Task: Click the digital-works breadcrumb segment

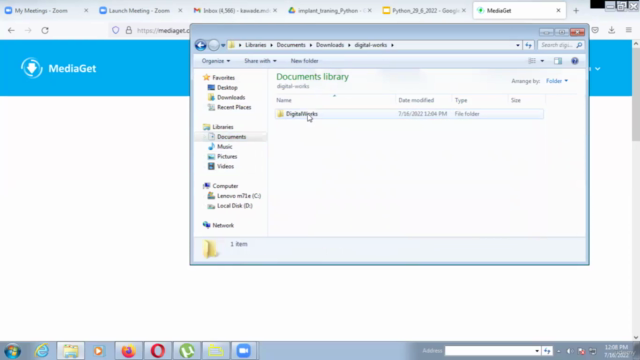Action: (371, 45)
